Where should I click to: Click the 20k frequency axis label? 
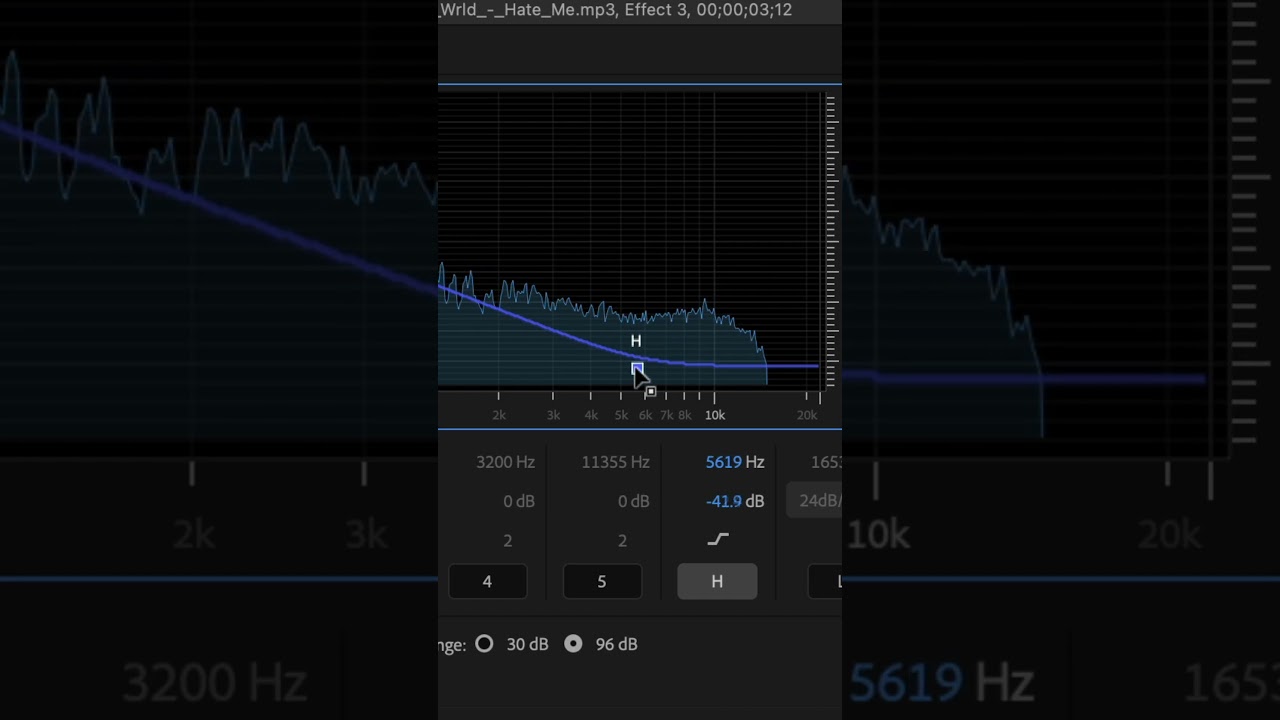pos(806,415)
